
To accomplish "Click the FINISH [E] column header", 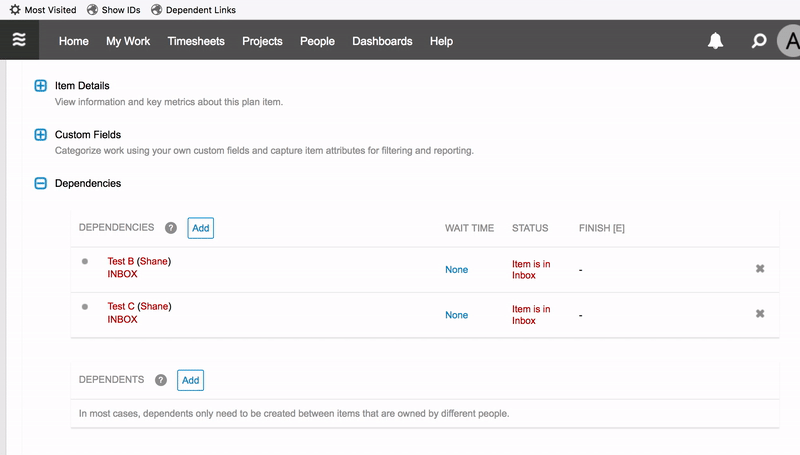I will coord(602,228).
